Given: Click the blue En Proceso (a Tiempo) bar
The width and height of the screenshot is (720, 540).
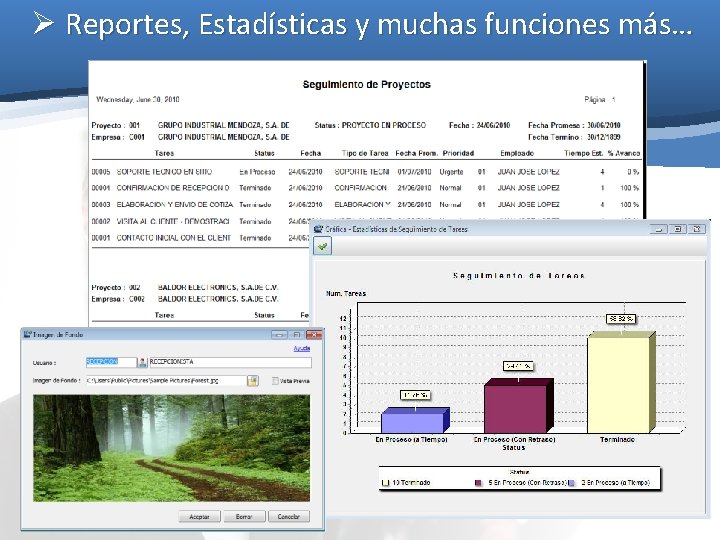Looking at the screenshot, I should pos(415,420).
